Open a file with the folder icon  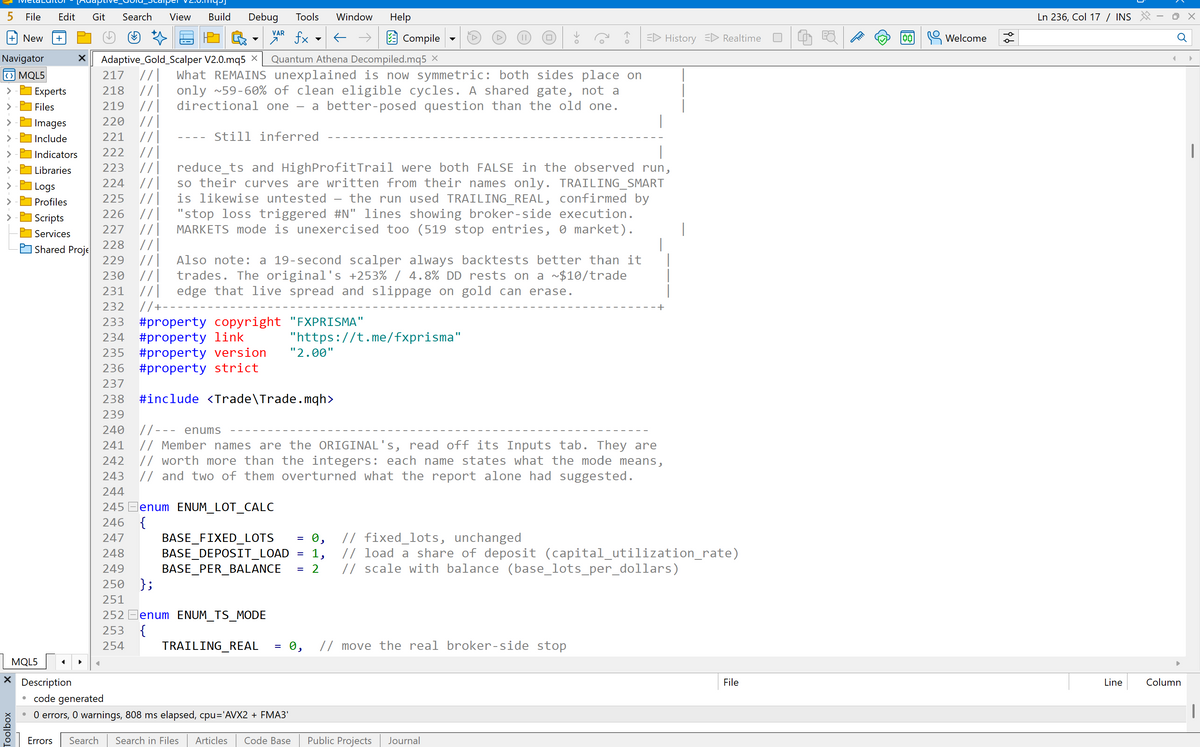tap(85, 38)
